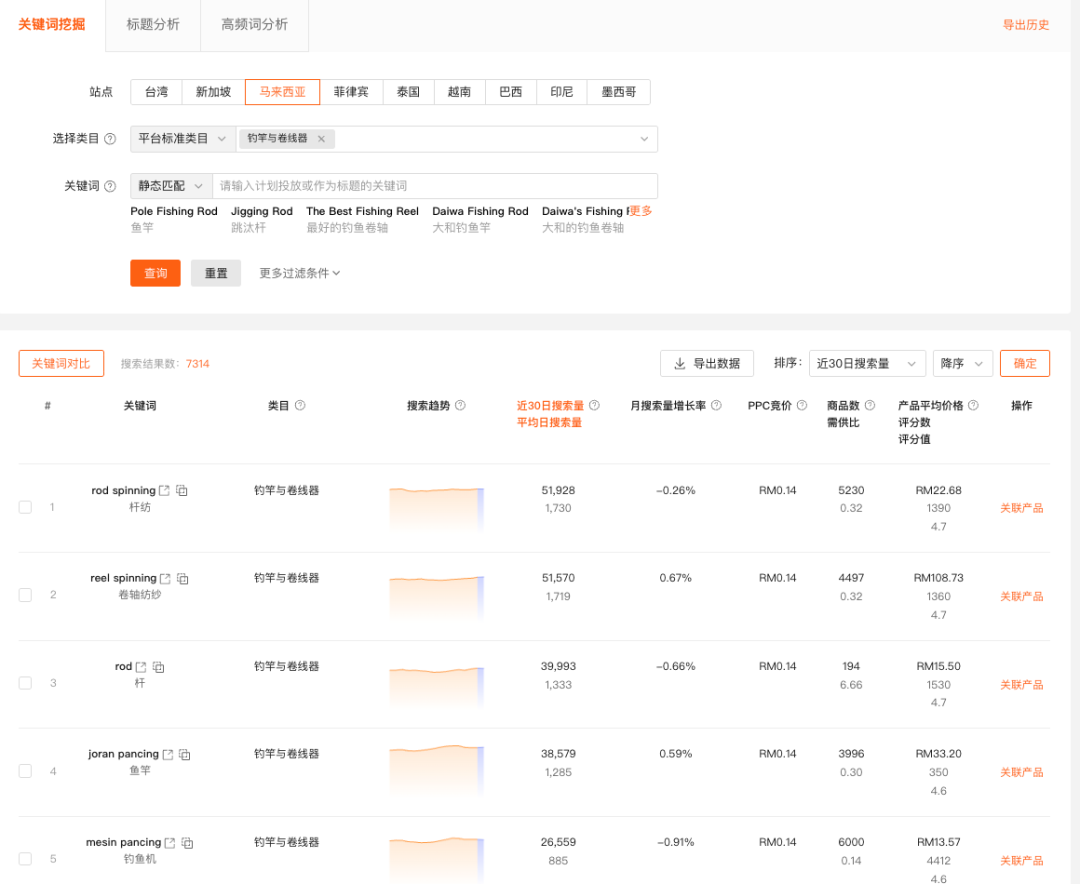Click help icon next to 关键词 label

click(110, 186)
